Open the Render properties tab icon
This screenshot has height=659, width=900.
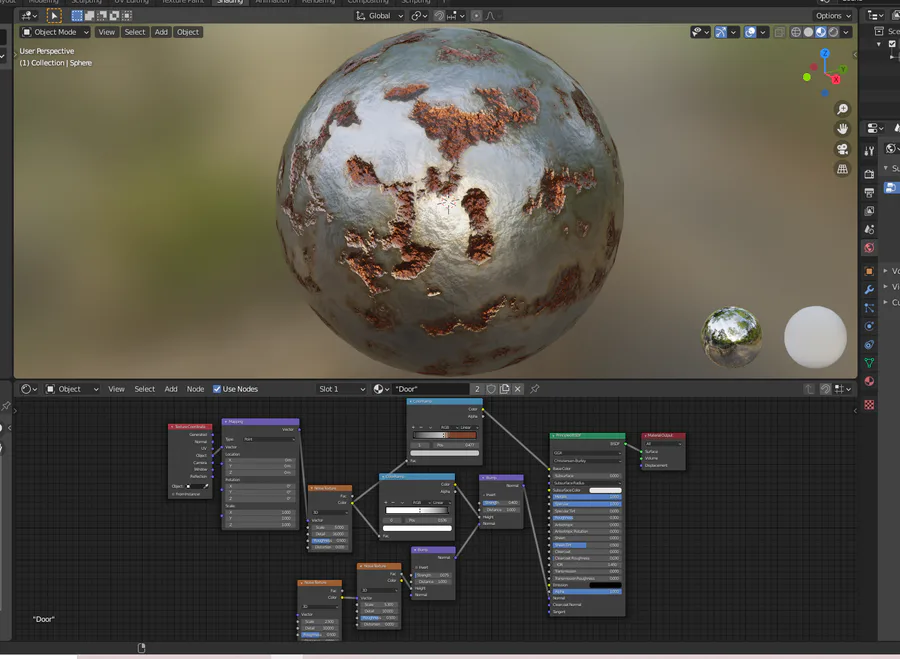[869, 174]
